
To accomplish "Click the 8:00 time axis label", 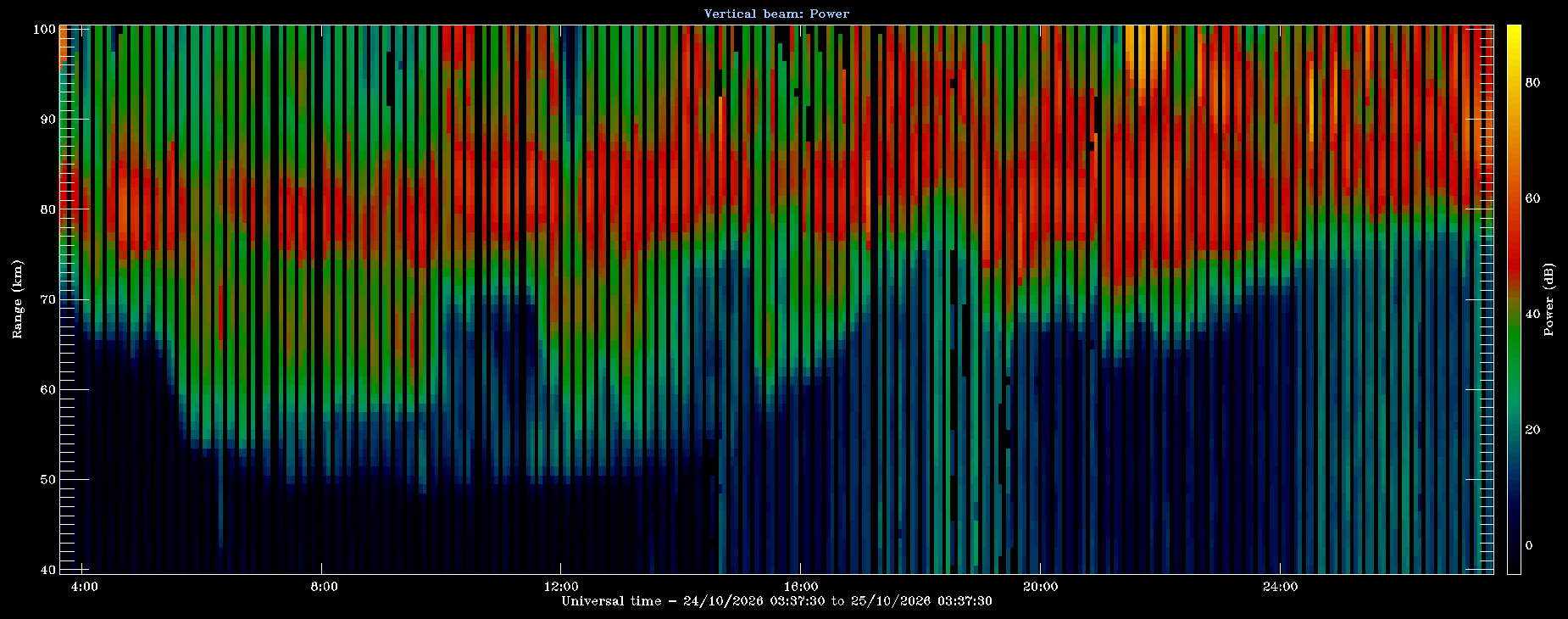I will coord(324,587).
